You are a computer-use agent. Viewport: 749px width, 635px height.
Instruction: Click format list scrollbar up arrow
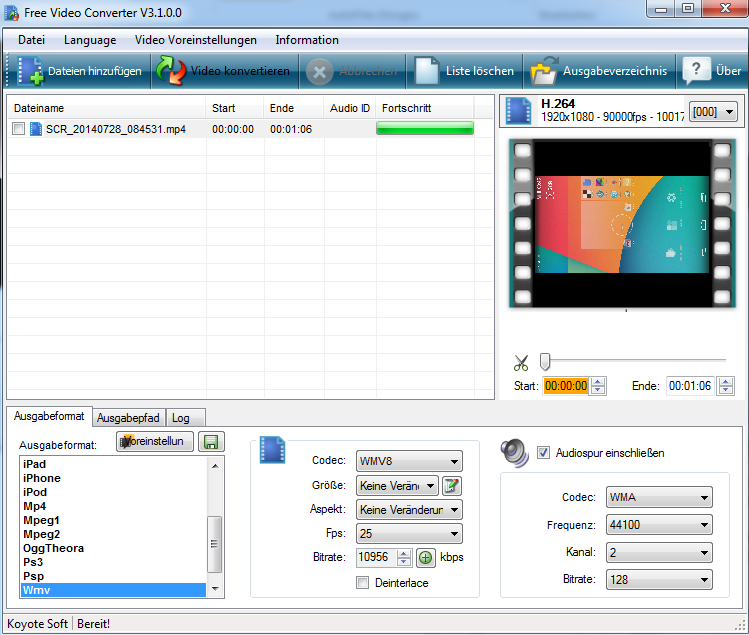point(215,465)
